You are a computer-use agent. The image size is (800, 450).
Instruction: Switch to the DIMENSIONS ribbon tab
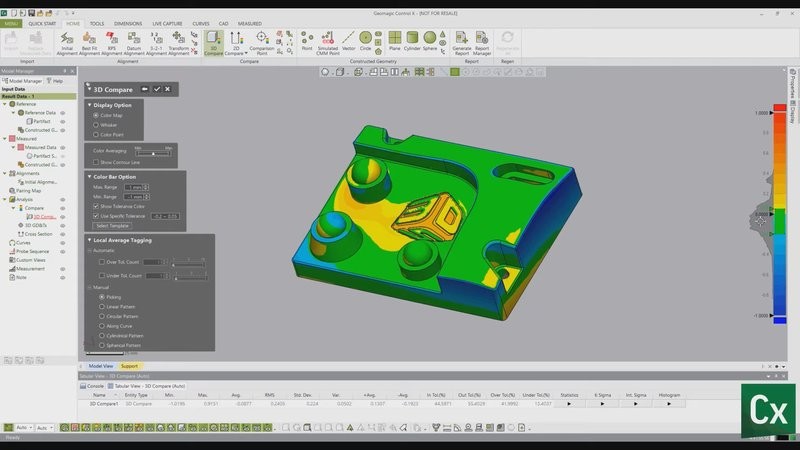pos(128,22)
